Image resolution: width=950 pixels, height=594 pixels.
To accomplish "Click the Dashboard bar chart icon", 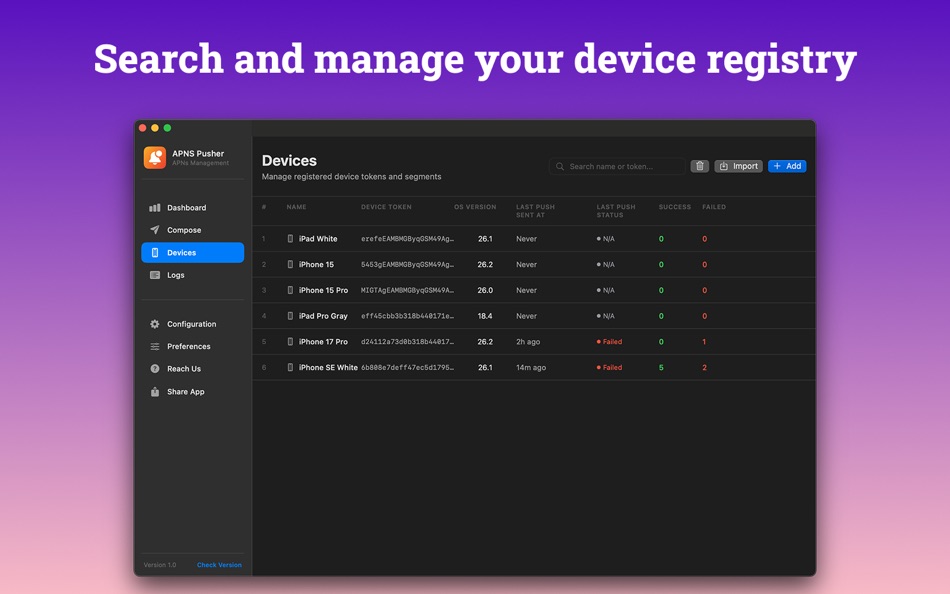I will (154, 208).
